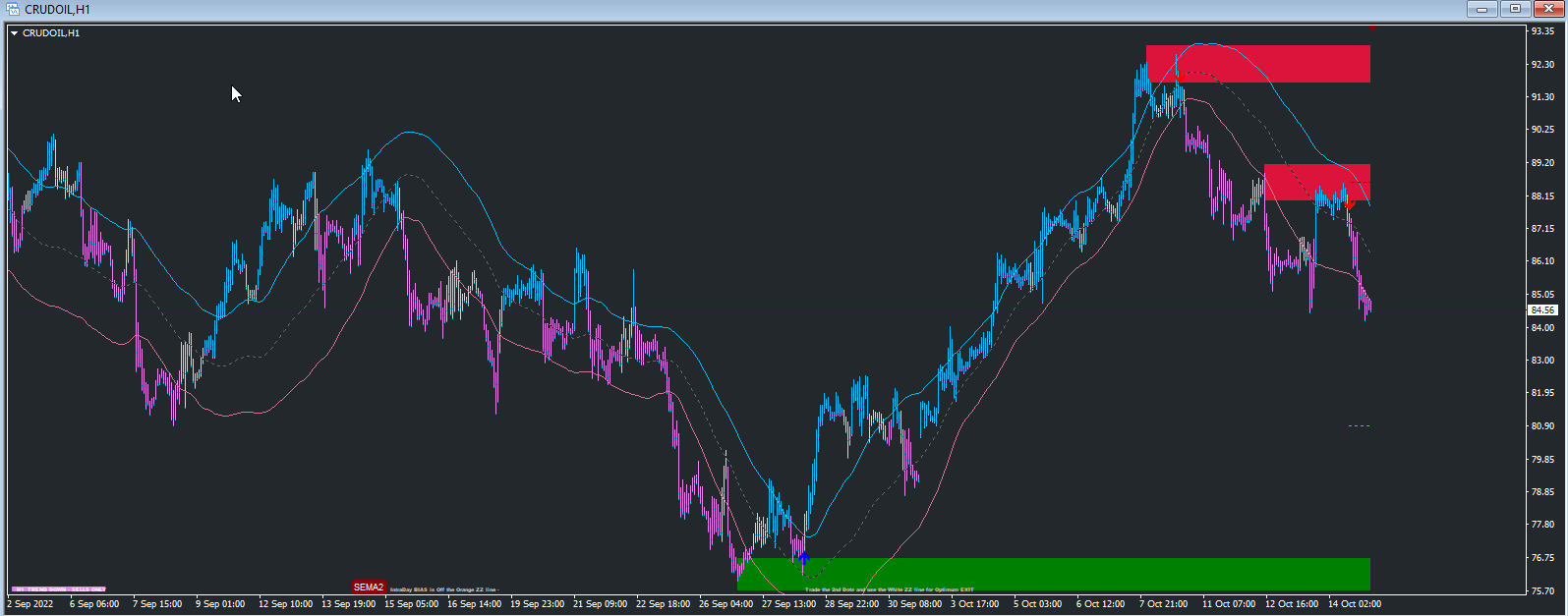The image size is (1568, 616).
Task: Click the 76.75 price axis label
Action: [x=1542, y=558]
